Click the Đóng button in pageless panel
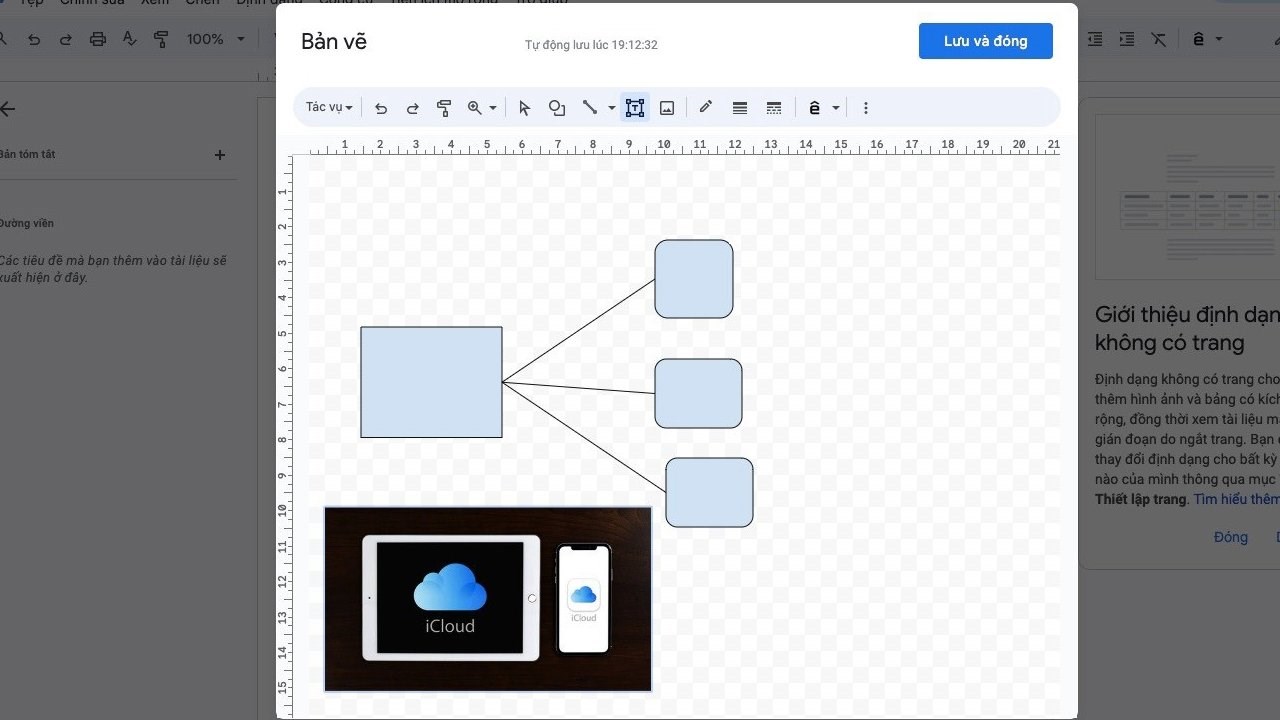 (1231, 537)
